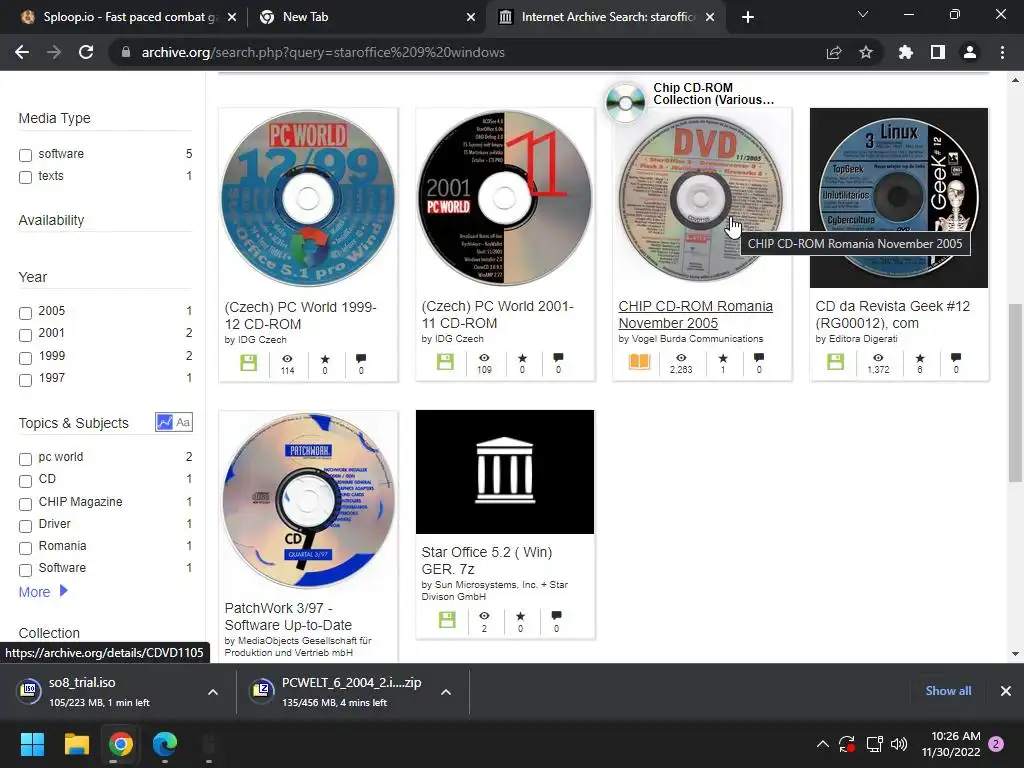Viewport: 1024px width, 768px height.
Task: Open File Explorer from taskbar
Action: point(76,744)
